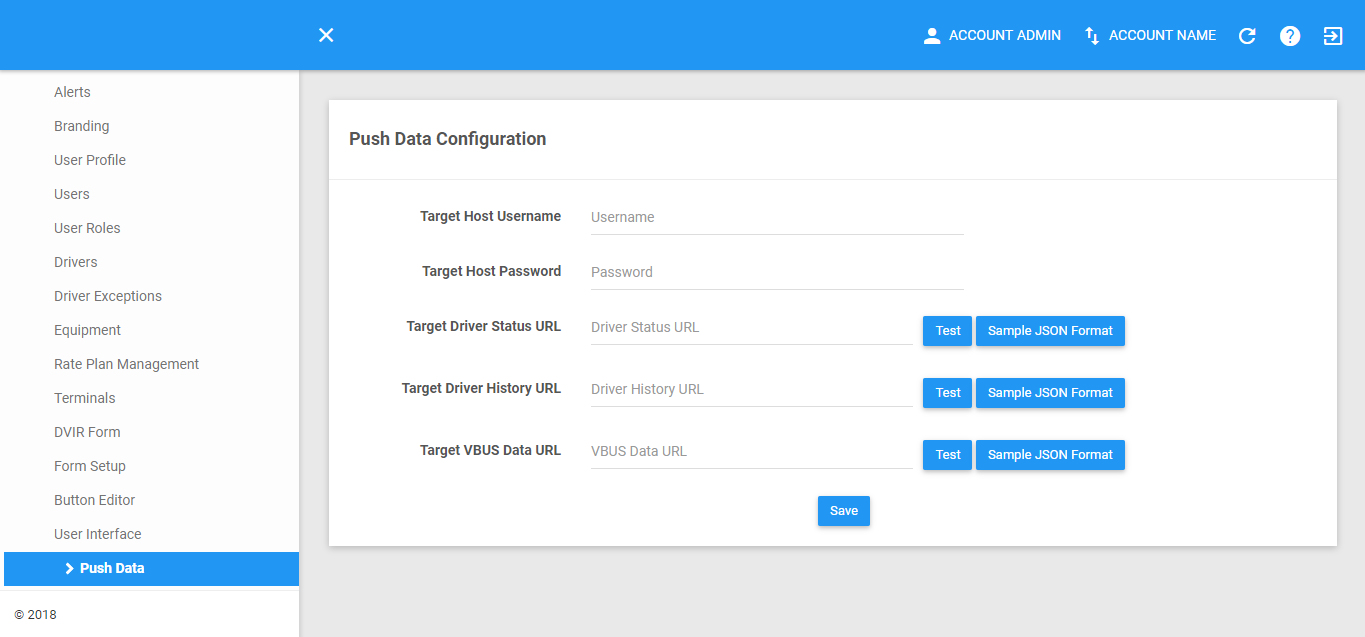Viewport: 1365px width, 637px height.
Task: Open the Alerts menu item
Action: click(72, 92)
